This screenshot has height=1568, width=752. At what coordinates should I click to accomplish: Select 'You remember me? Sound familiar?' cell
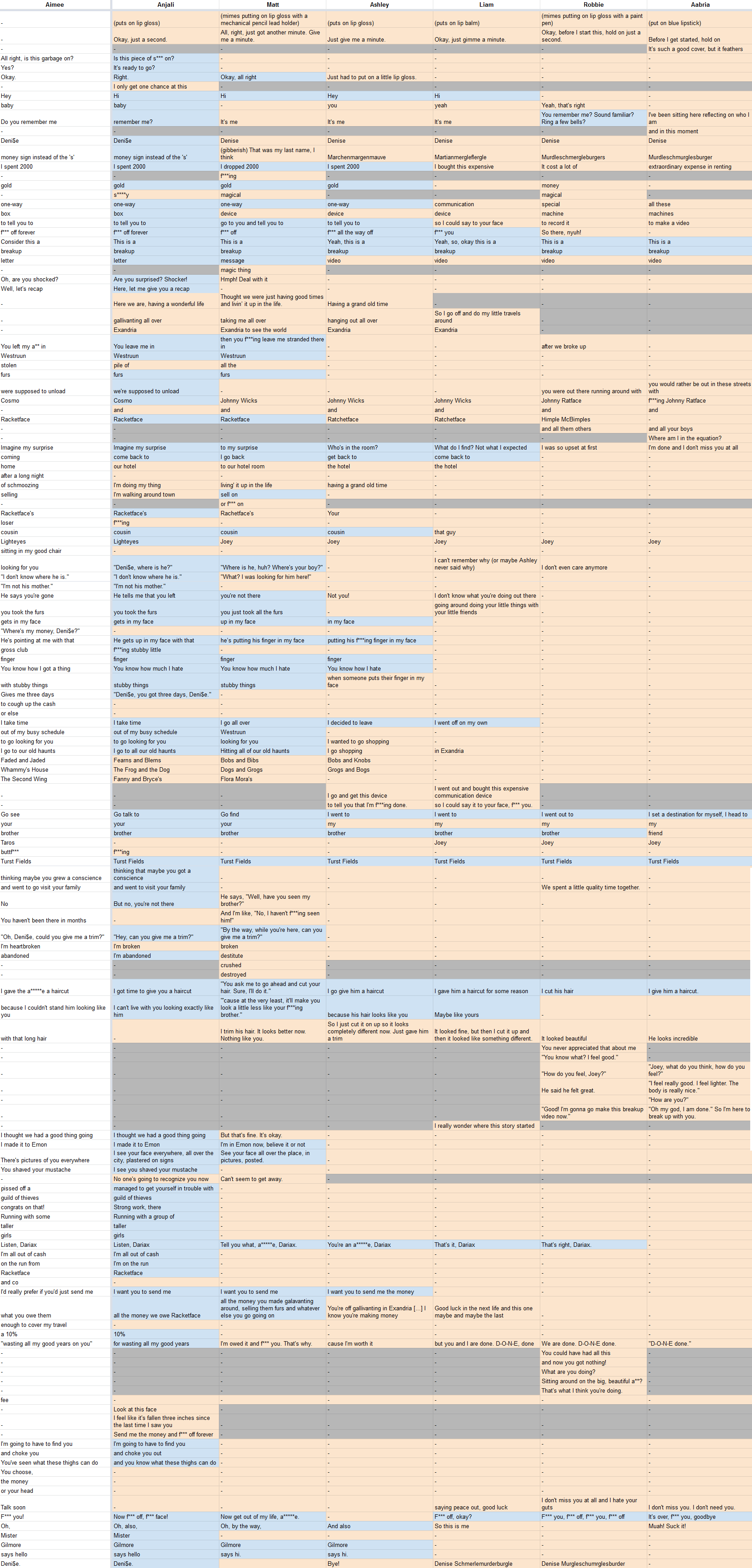point(594,118)
